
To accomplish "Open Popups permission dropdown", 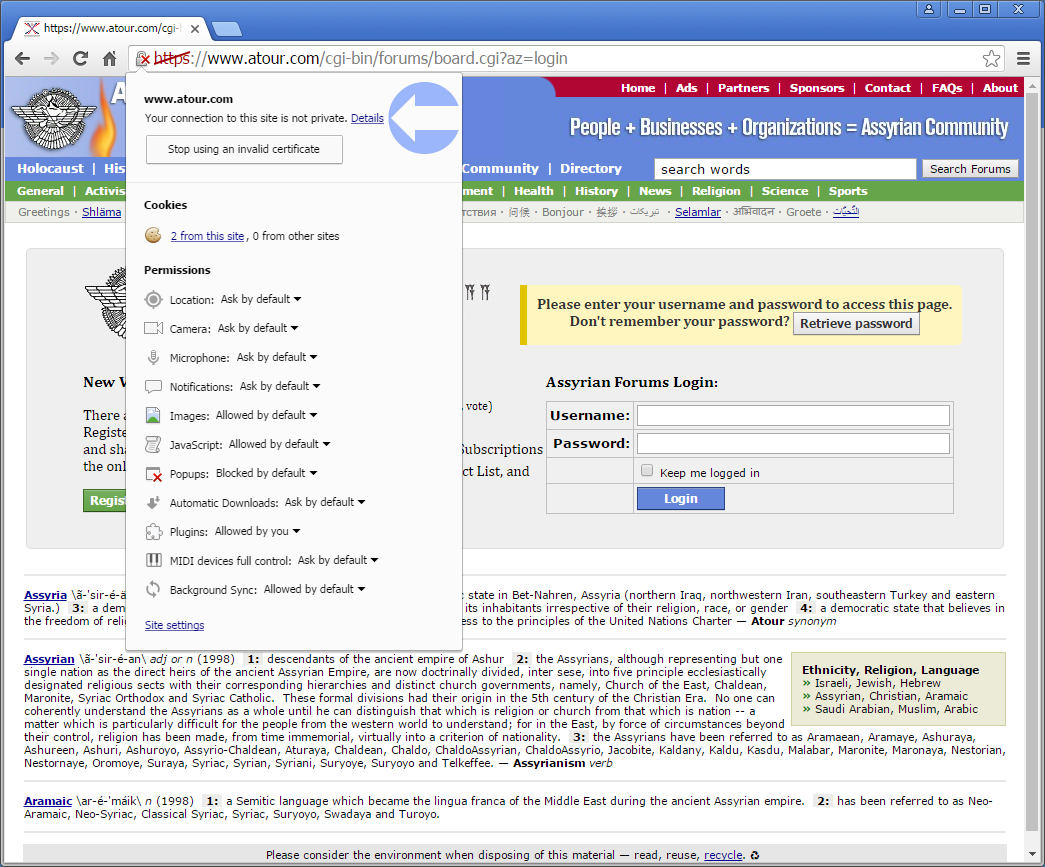I will coord(267,473).
